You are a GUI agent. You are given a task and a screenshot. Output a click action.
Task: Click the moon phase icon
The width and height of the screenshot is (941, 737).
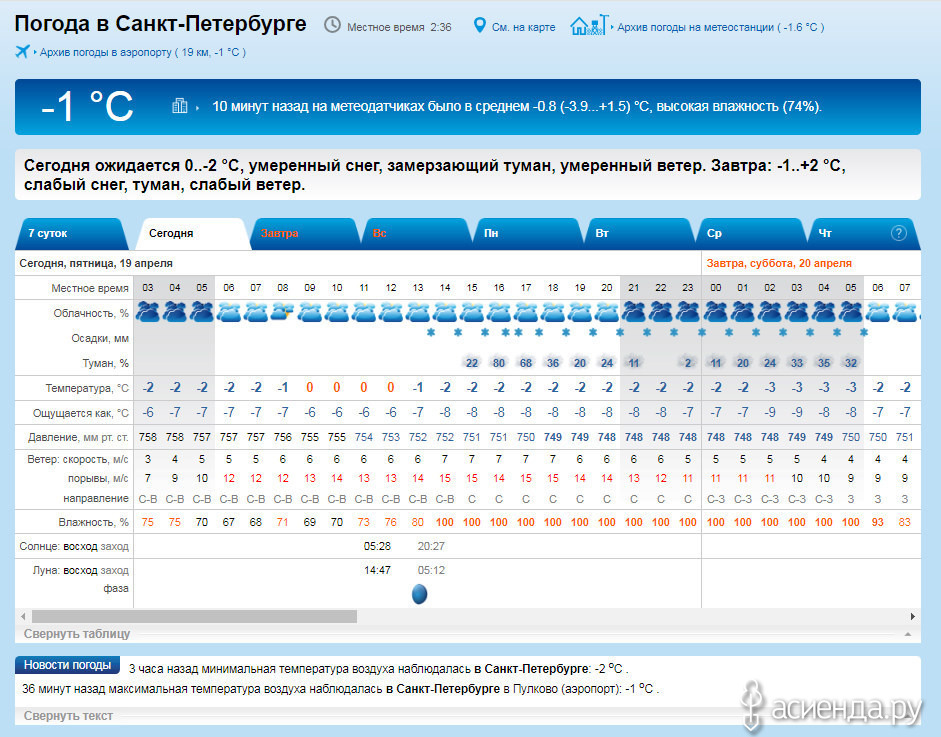[x=419, y=594]
